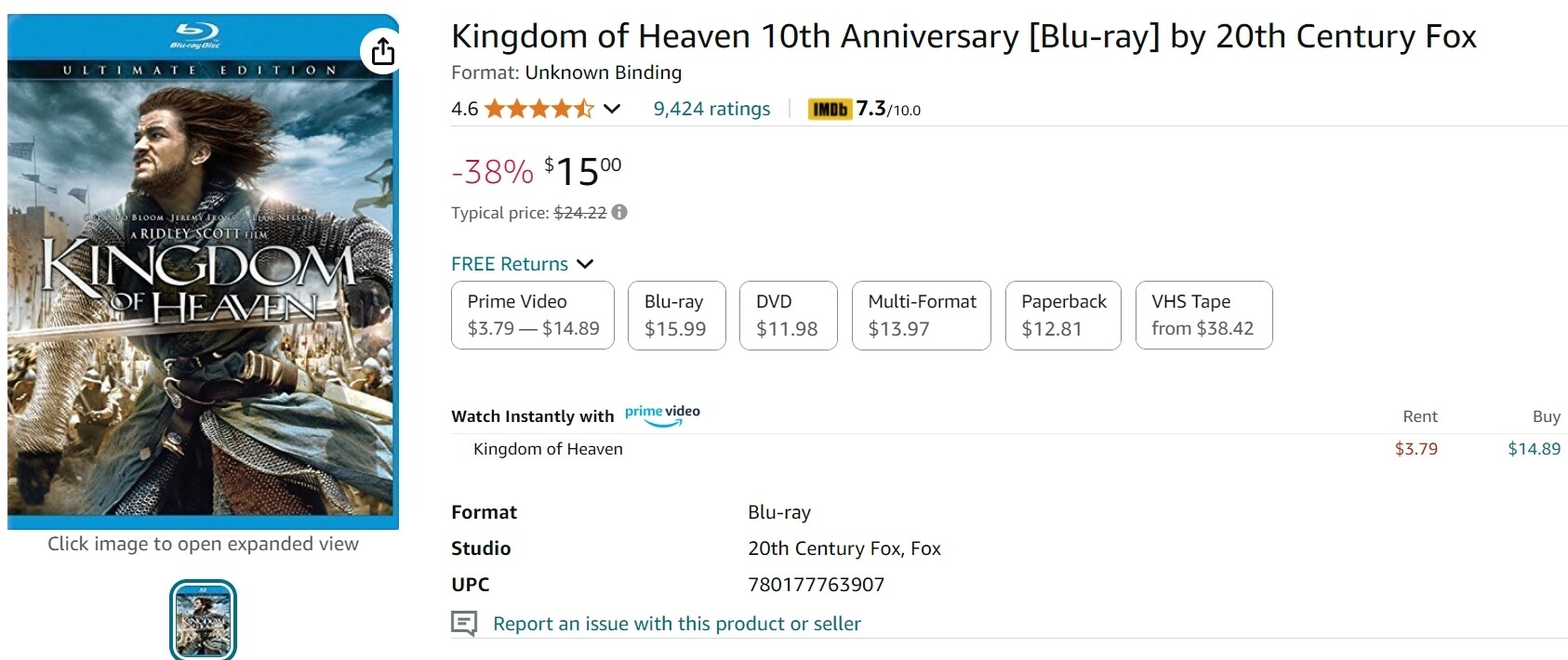Click the typical price info icon
Screen dimensions: 1568x660
pyautogui.click(x=619, y=212)
